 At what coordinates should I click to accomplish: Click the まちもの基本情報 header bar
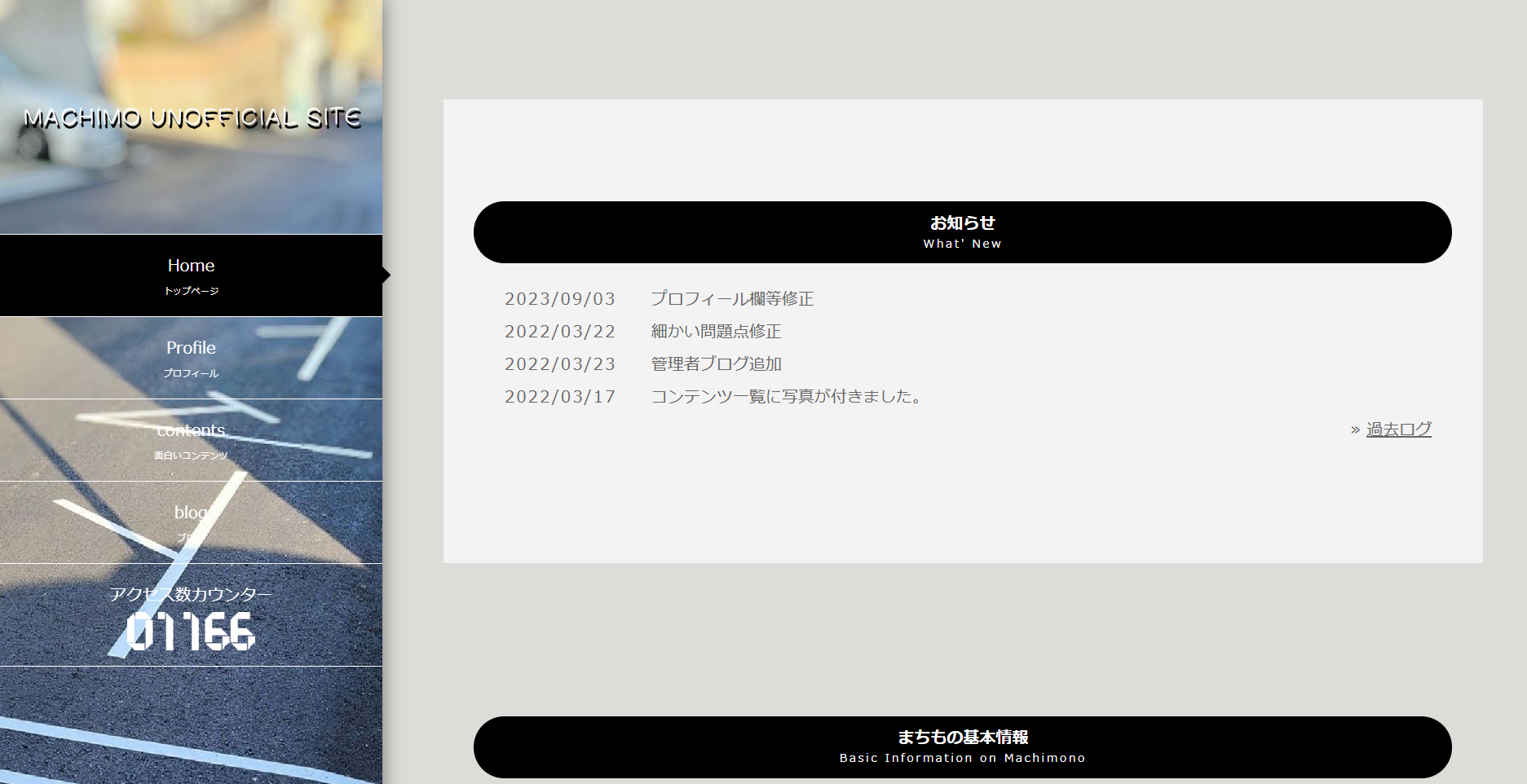point(962,746)
